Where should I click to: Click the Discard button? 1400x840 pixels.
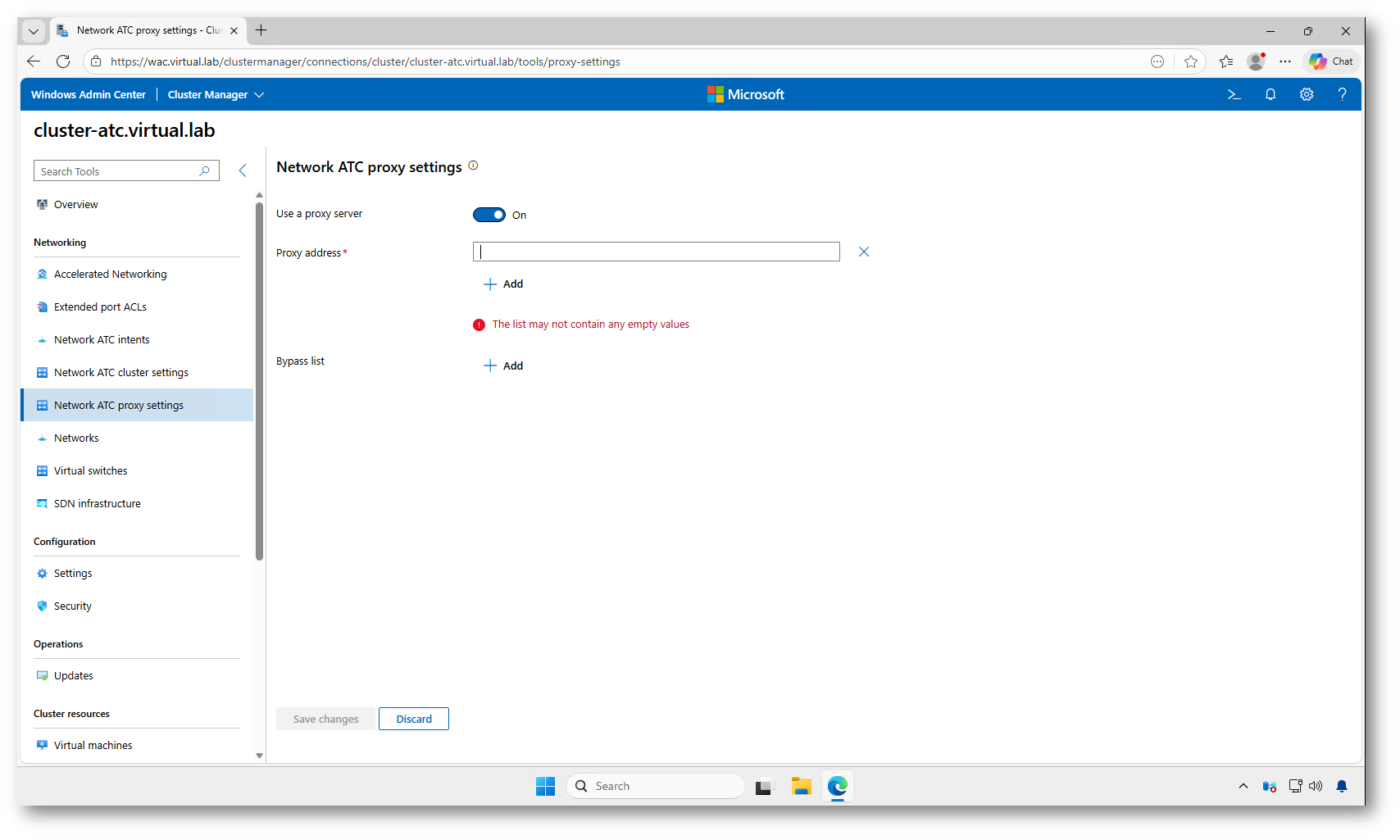click(414, 720)
